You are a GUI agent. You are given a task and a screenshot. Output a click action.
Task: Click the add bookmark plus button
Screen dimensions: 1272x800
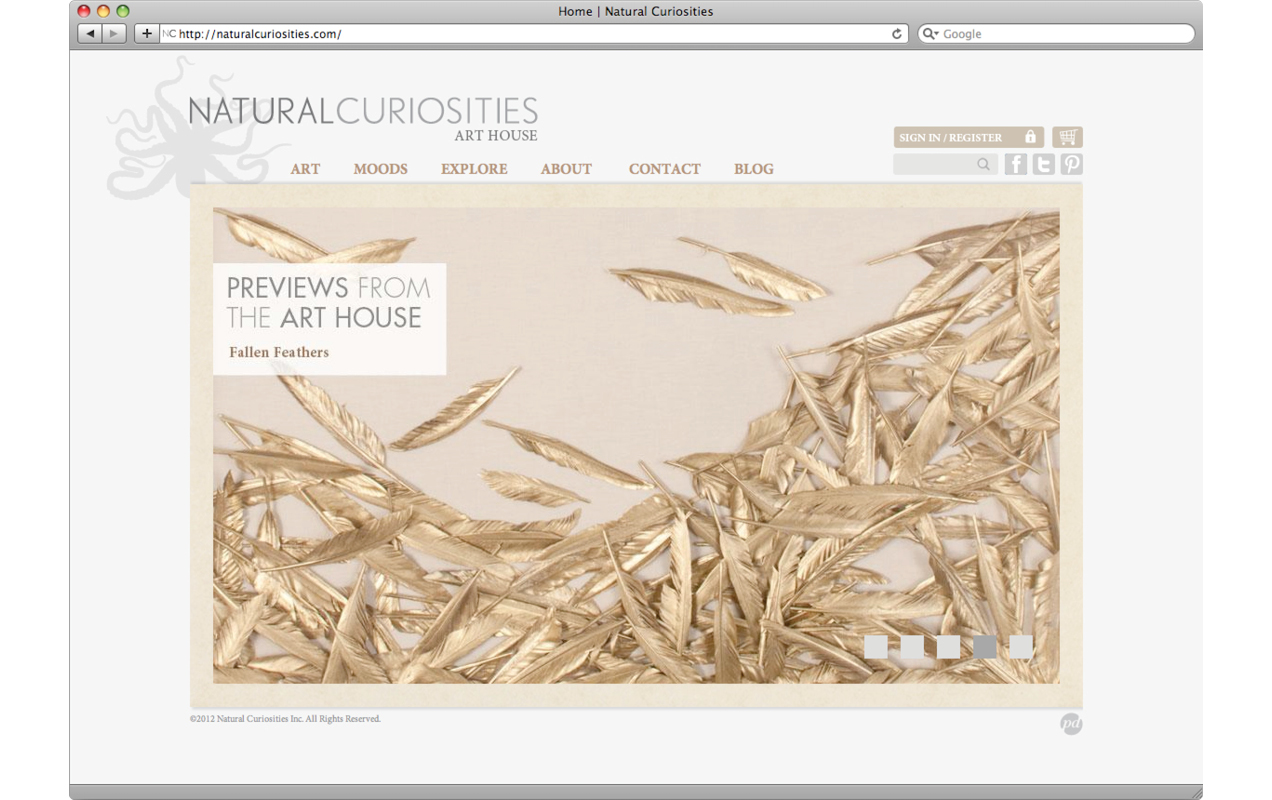147,34
